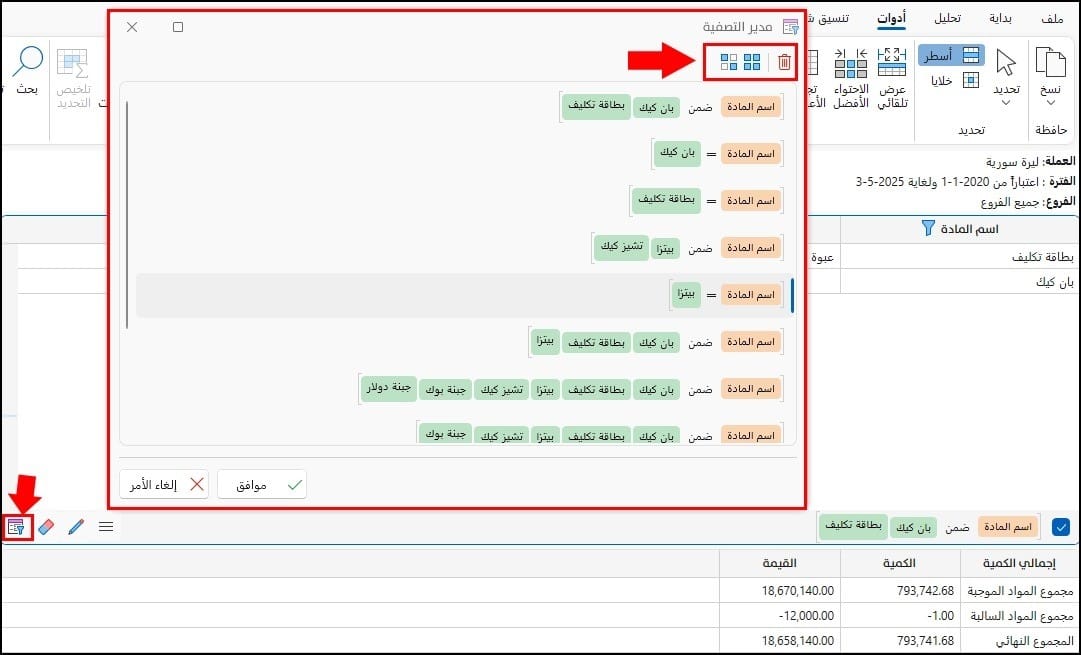Click quantity 793,741.68 in final total row
Viewport: 1081px width, 655px height.
tap(926, 641)
